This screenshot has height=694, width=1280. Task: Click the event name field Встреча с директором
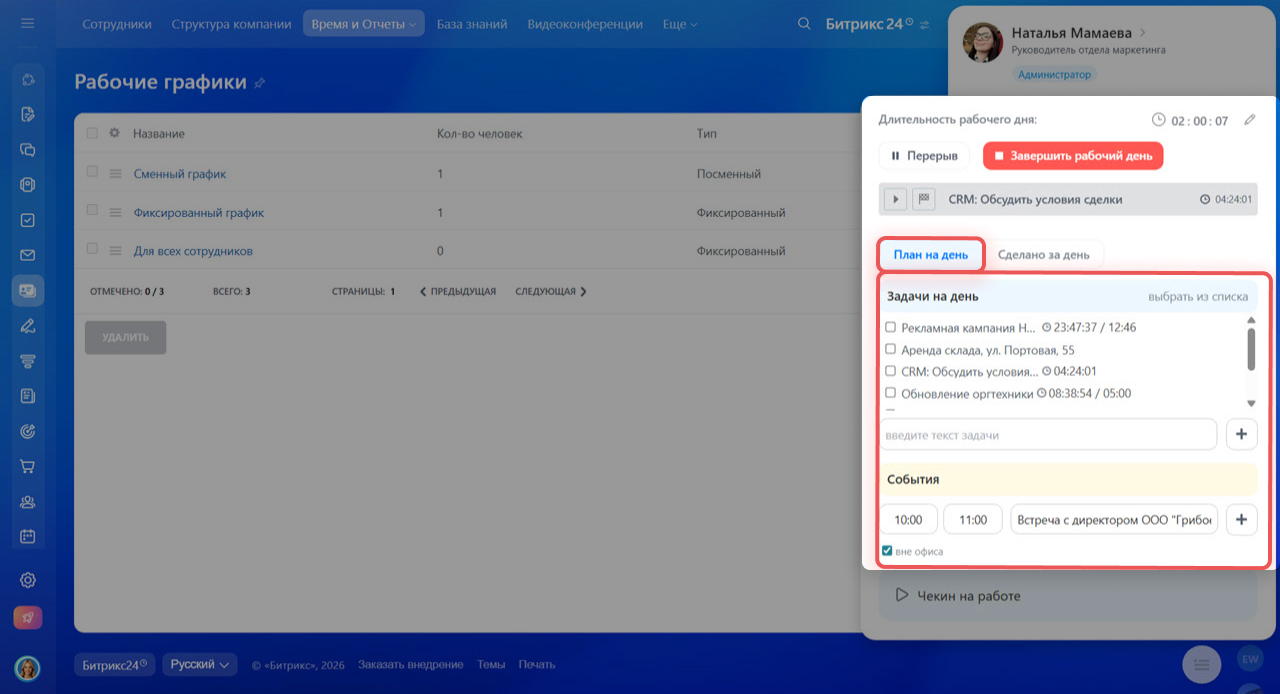(1114, 520)
